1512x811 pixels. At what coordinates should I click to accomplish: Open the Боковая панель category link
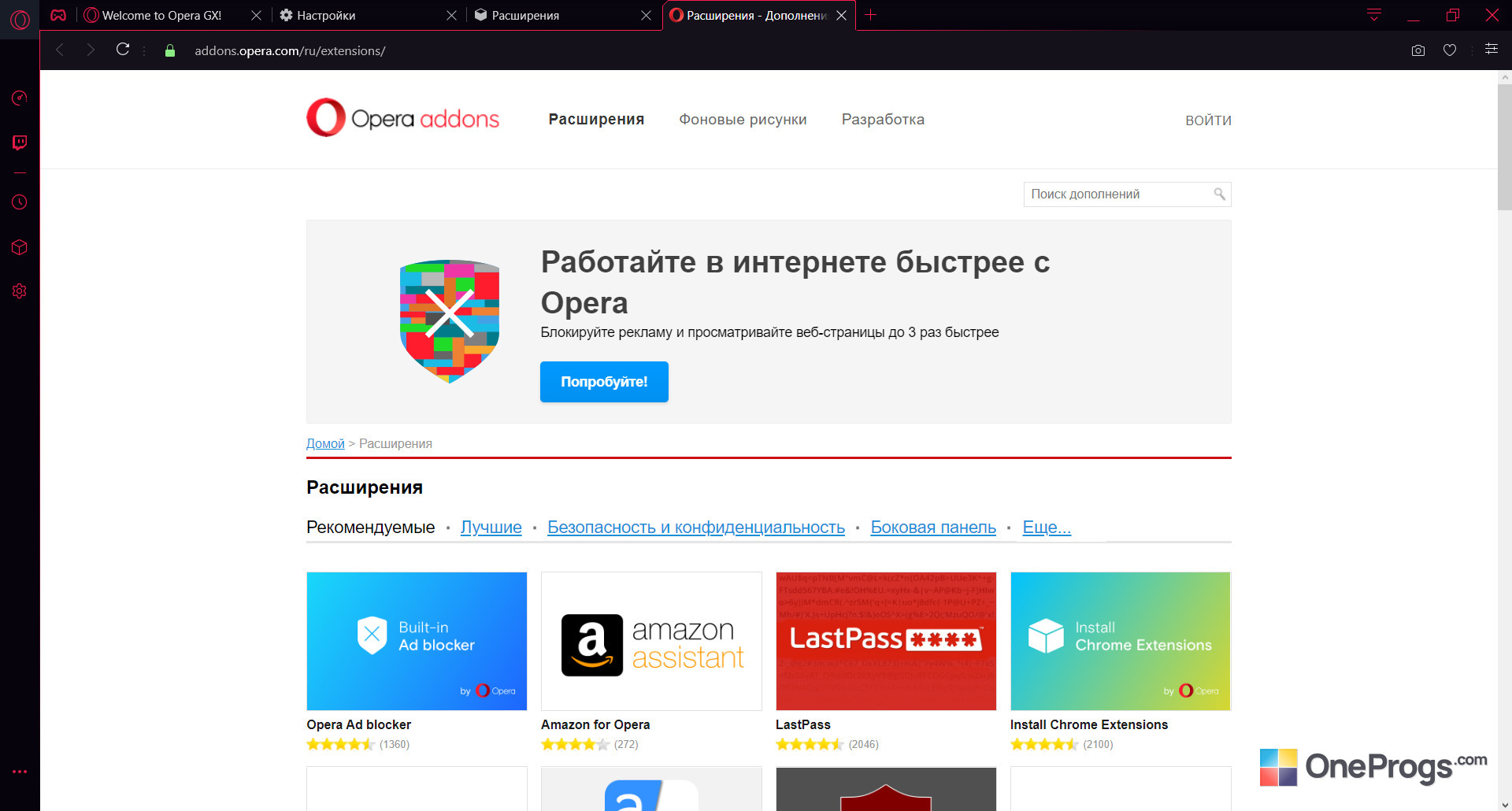tap(933, 528)
